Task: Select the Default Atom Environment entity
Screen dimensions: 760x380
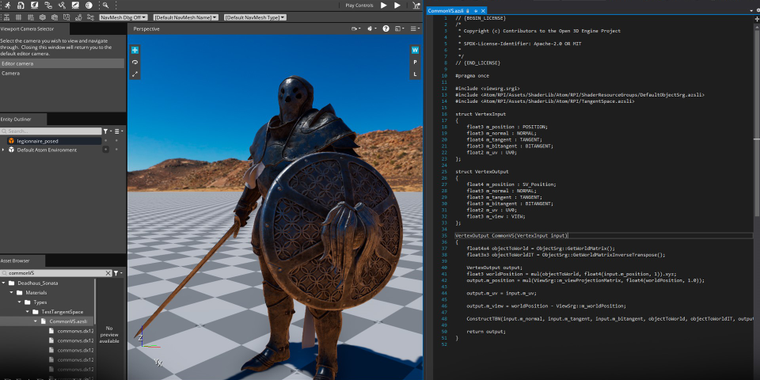Action: click(x=47, y=150)
